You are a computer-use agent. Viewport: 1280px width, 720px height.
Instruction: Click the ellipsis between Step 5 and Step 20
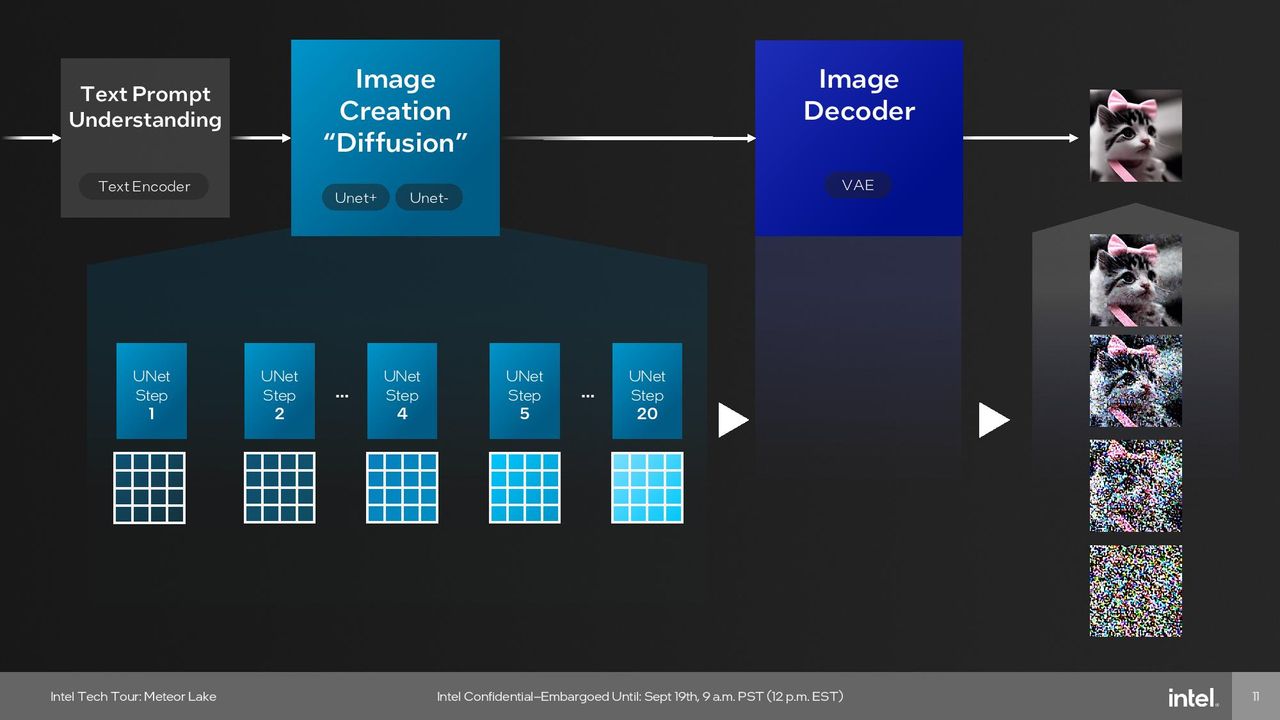pyautogui.click(x=587, y=396)
